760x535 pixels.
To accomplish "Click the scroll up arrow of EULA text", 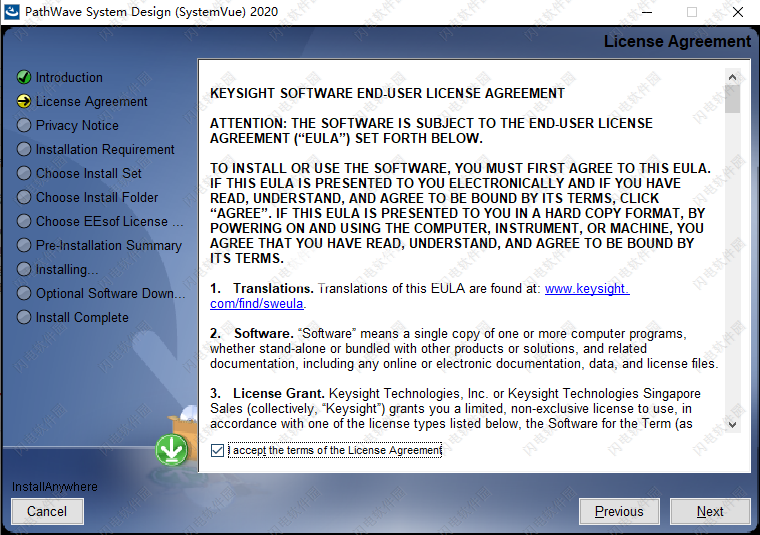I will 732,78.
